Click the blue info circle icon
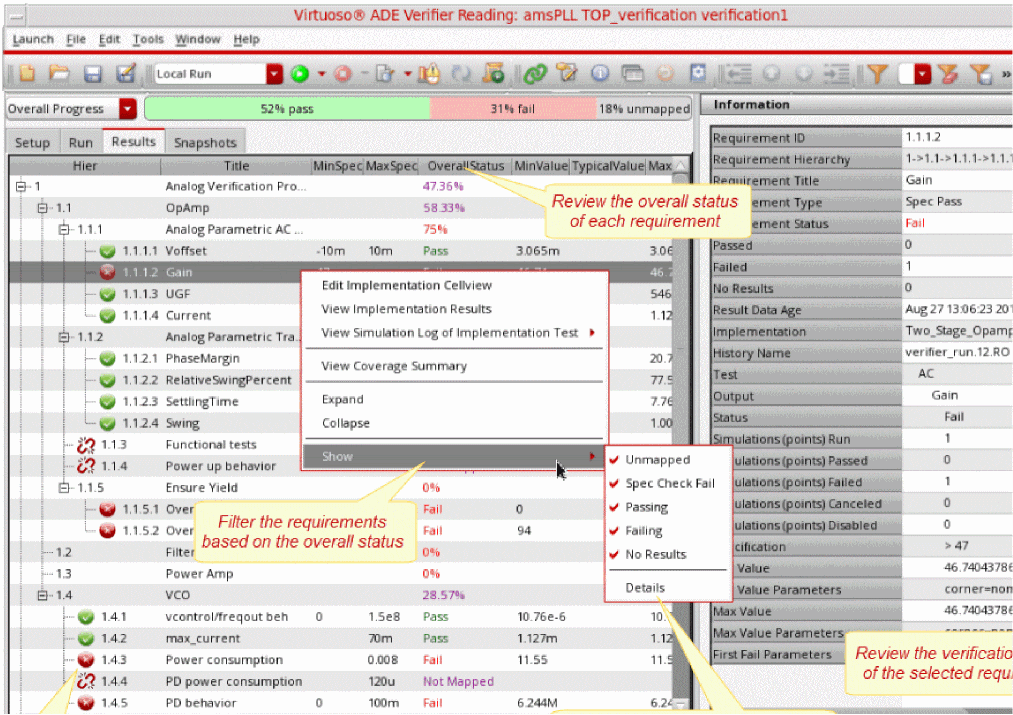The width and height of the screenshot is (1013, 715). coord(600,74)
